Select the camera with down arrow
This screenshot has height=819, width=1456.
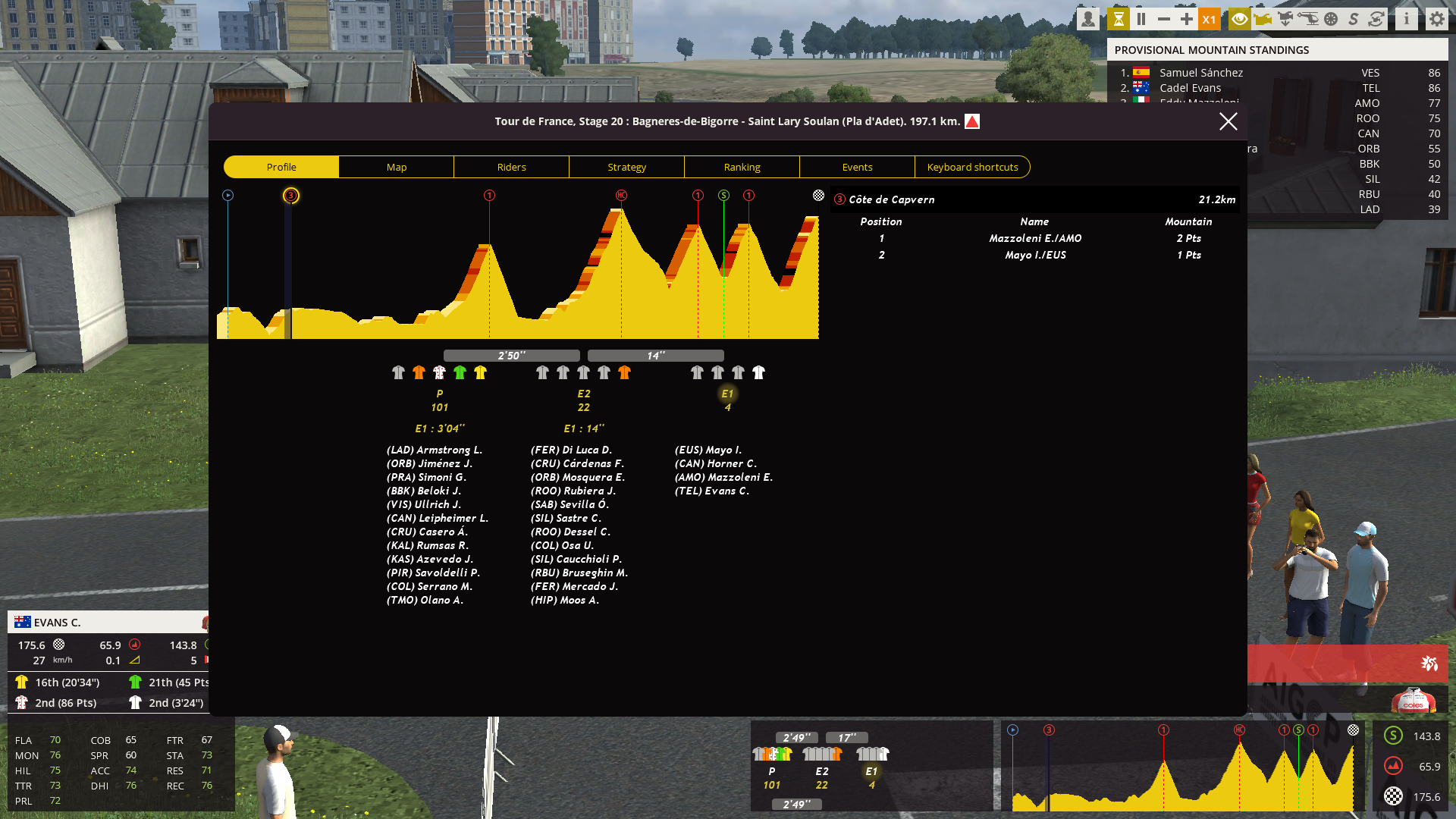[1285, 19]
